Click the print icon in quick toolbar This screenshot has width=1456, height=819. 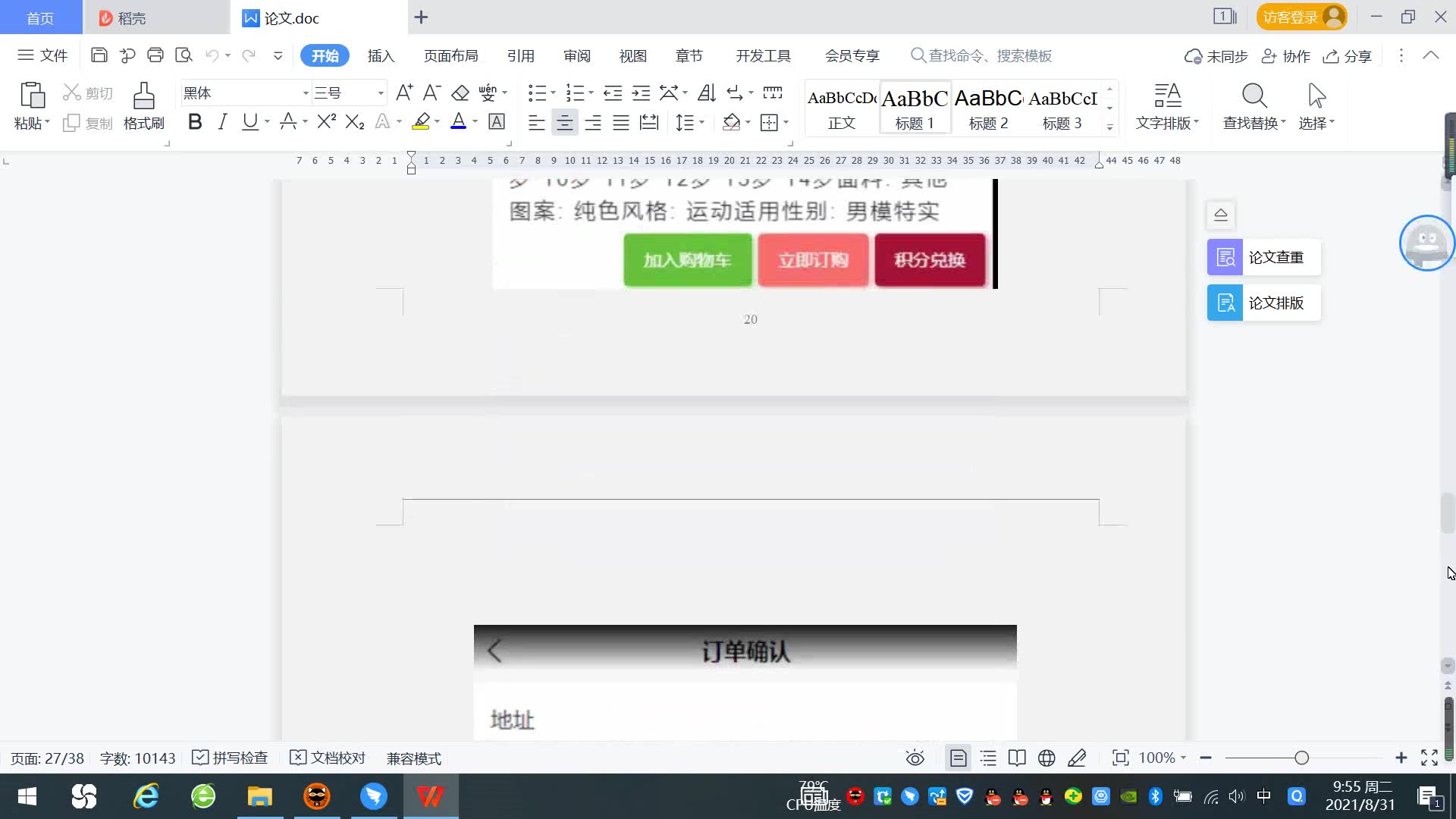click(x=155, y=55)
